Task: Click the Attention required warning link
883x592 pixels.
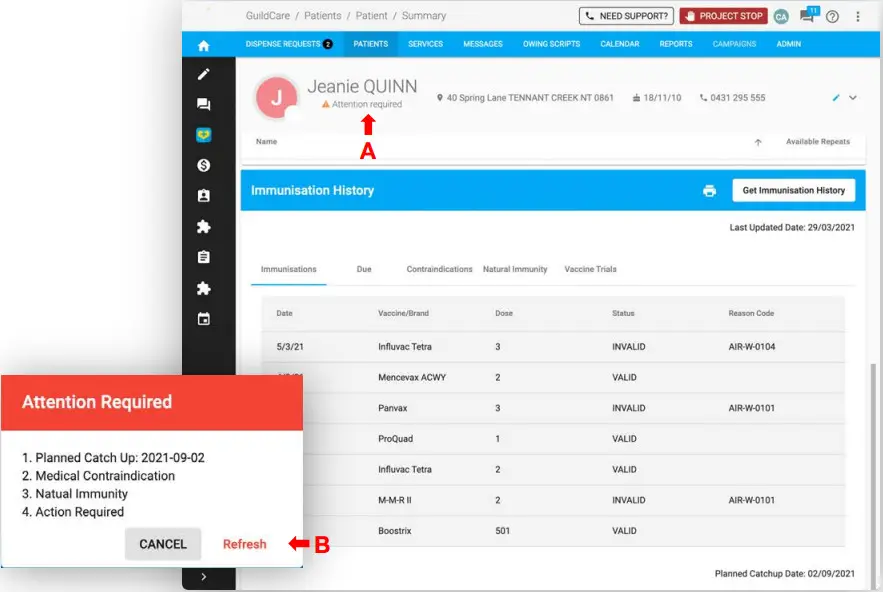Action: coord(362,104)
